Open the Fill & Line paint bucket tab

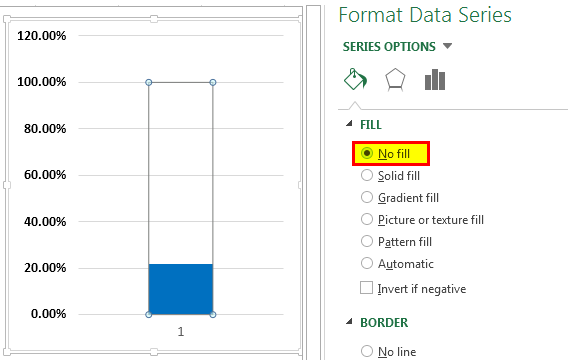click(355, 79)
